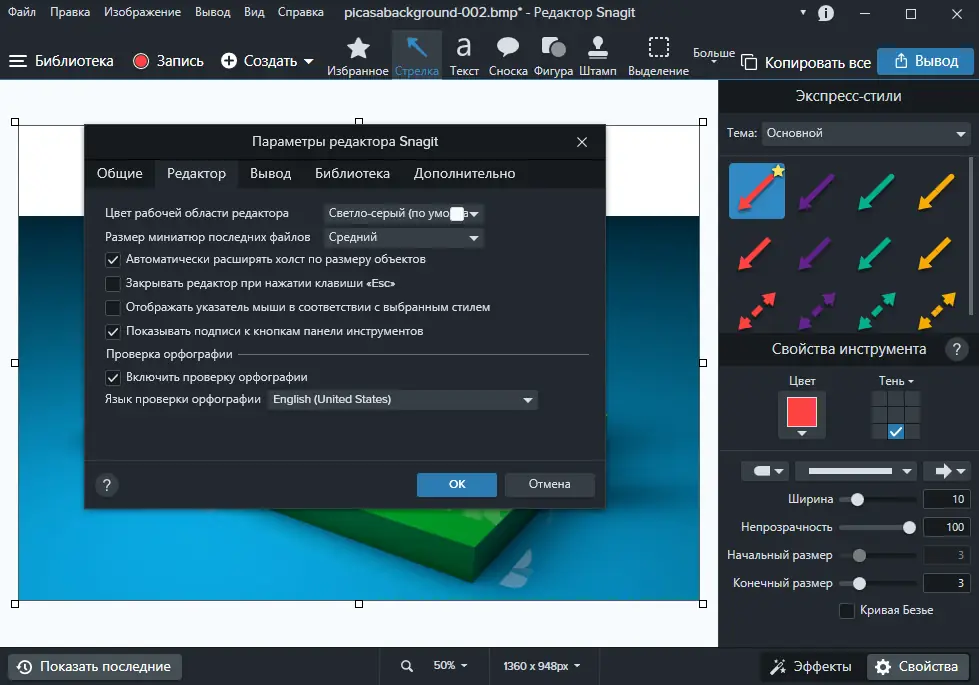Click the Копировать все button

coord(806,62)
